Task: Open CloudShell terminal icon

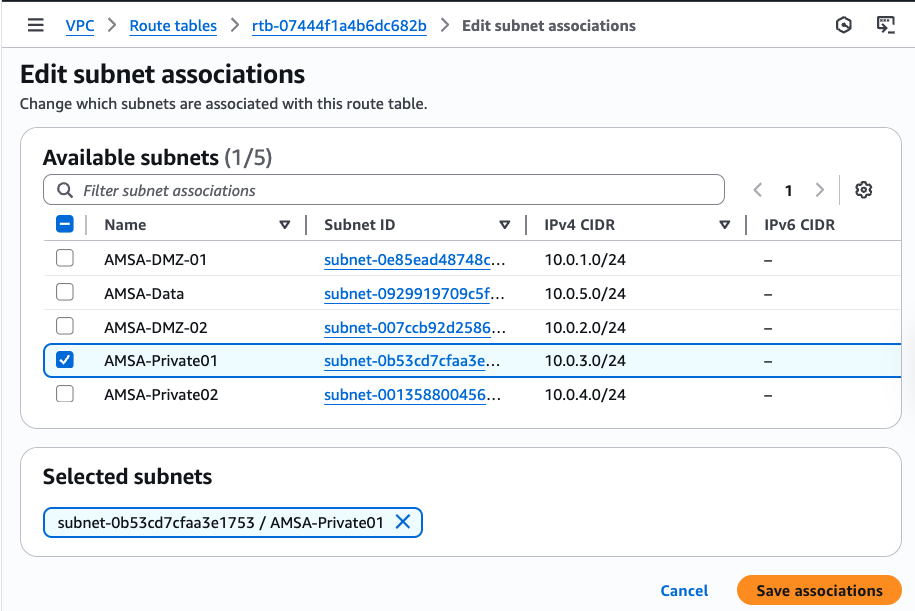Action: click(x=885, y=25)
